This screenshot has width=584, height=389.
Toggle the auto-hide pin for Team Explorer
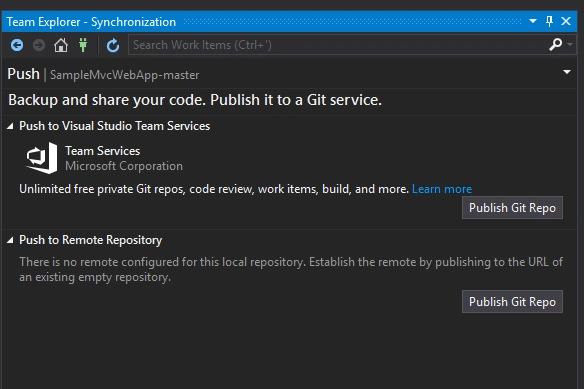[x=549, y=21]
